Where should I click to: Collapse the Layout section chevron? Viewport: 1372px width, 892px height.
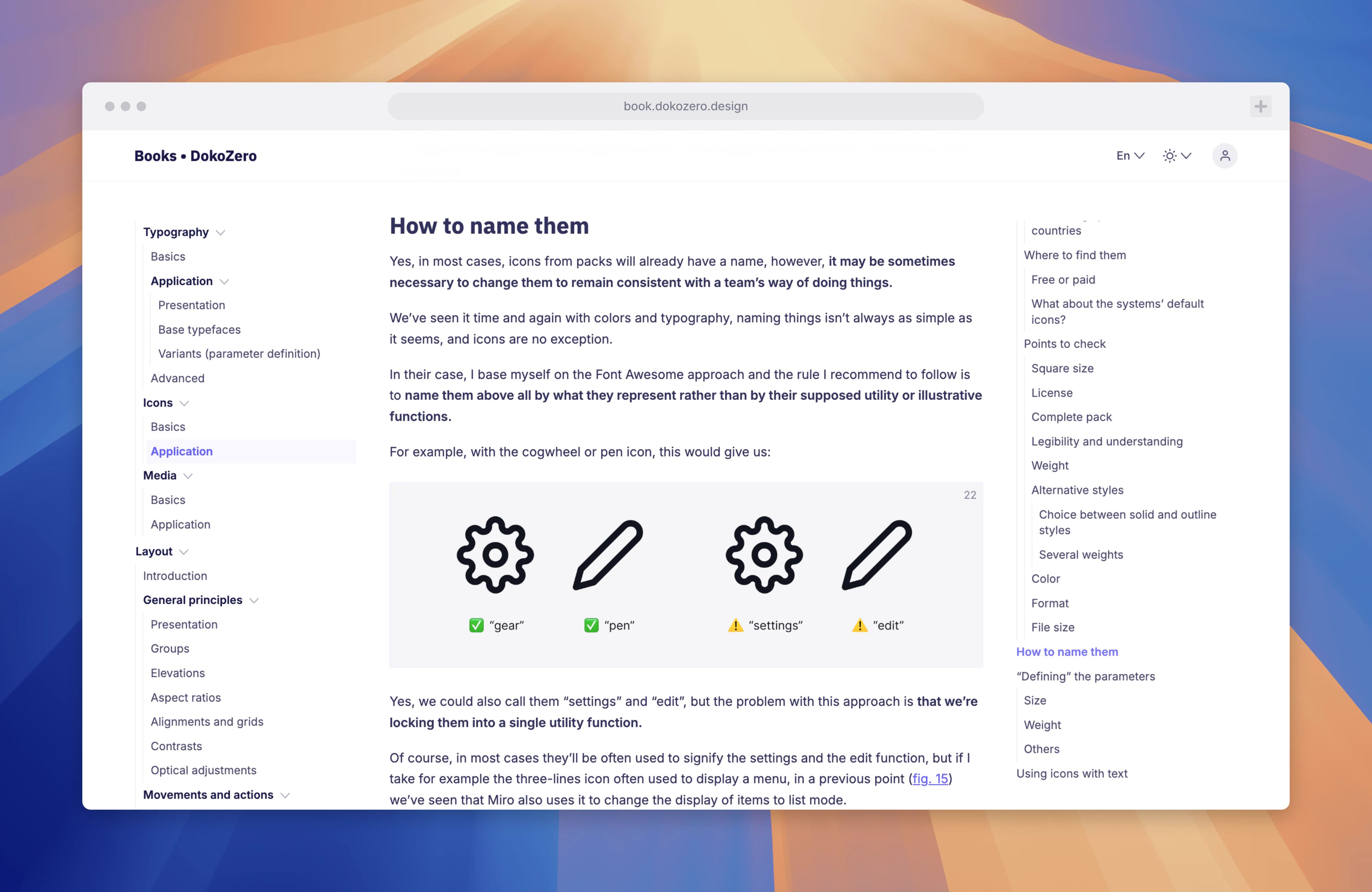[x=184, y=552]
